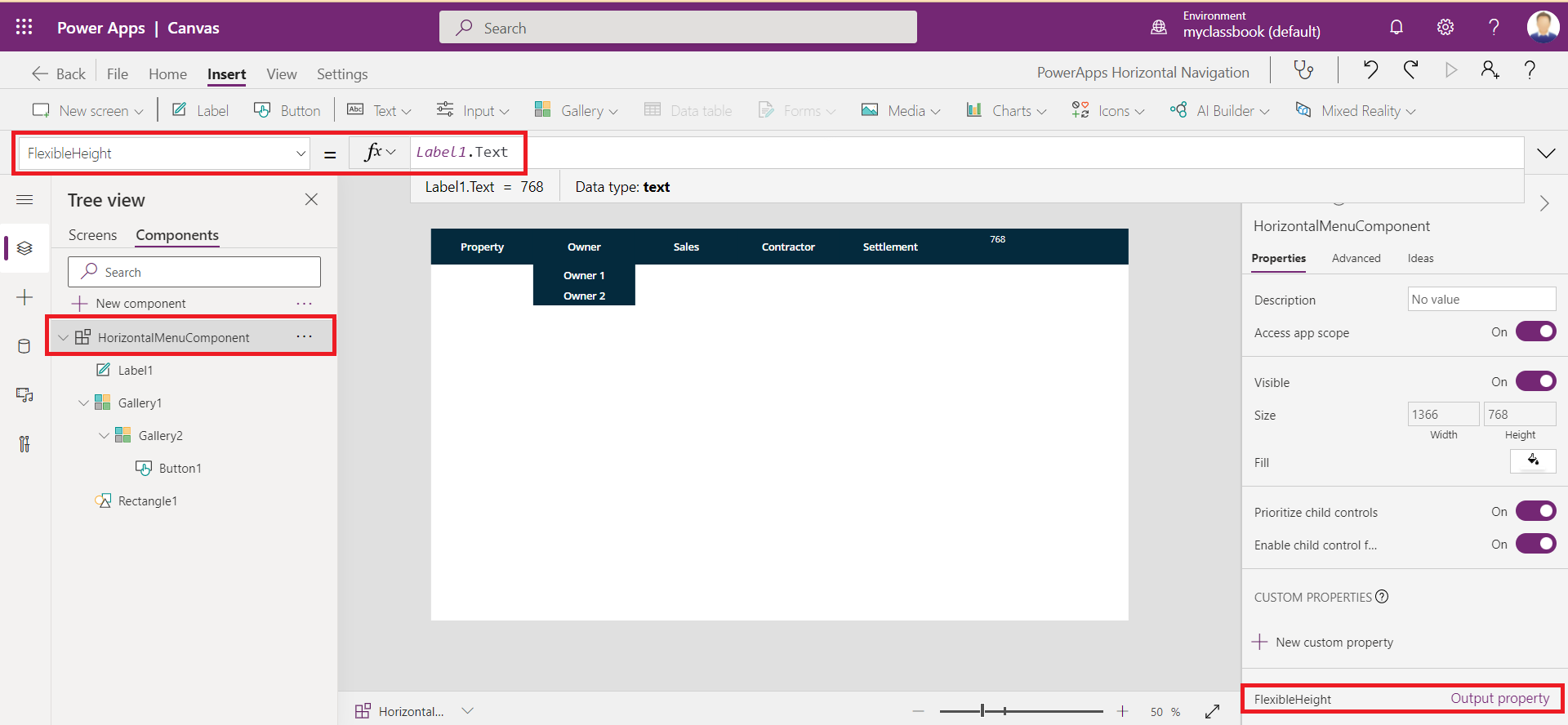
Task: Preview the app with play icon
Action: (1451, 70)
